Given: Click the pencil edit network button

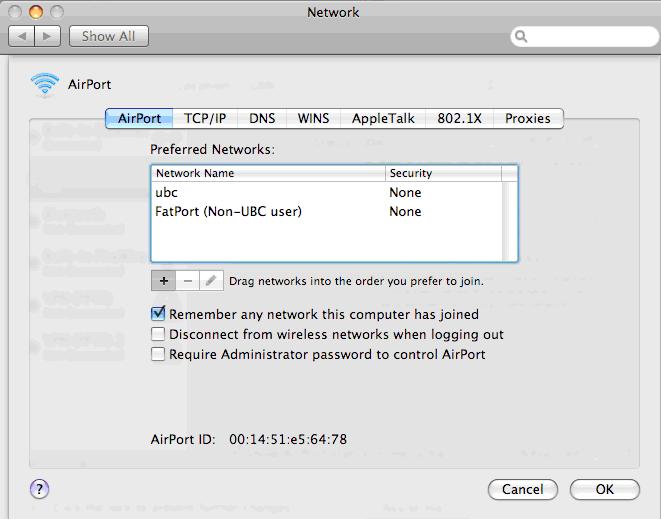Looking at the screenshot, I should tap(210, 281).
